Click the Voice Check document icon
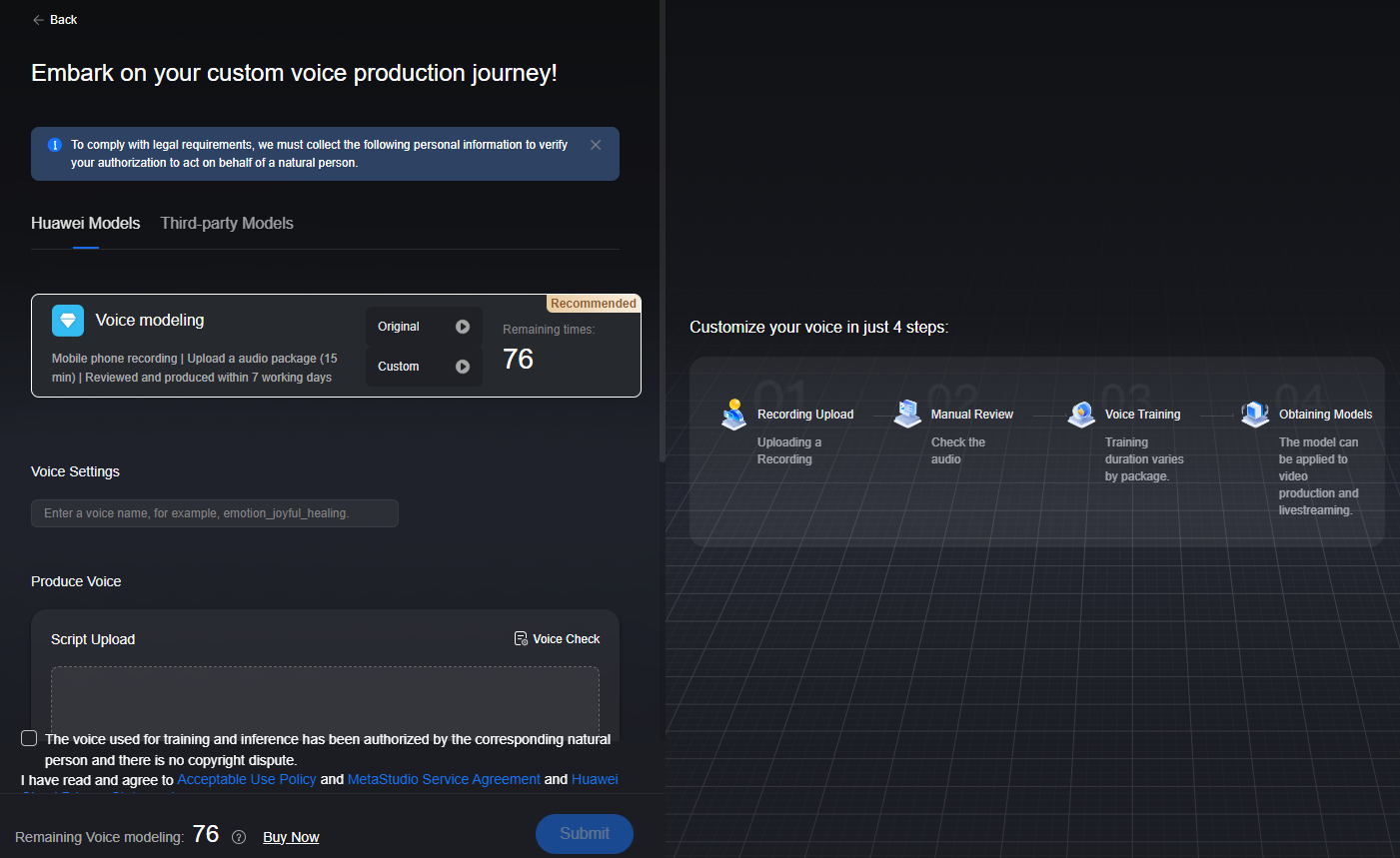This screenshot has width=1400, height=858. point(521,639)
